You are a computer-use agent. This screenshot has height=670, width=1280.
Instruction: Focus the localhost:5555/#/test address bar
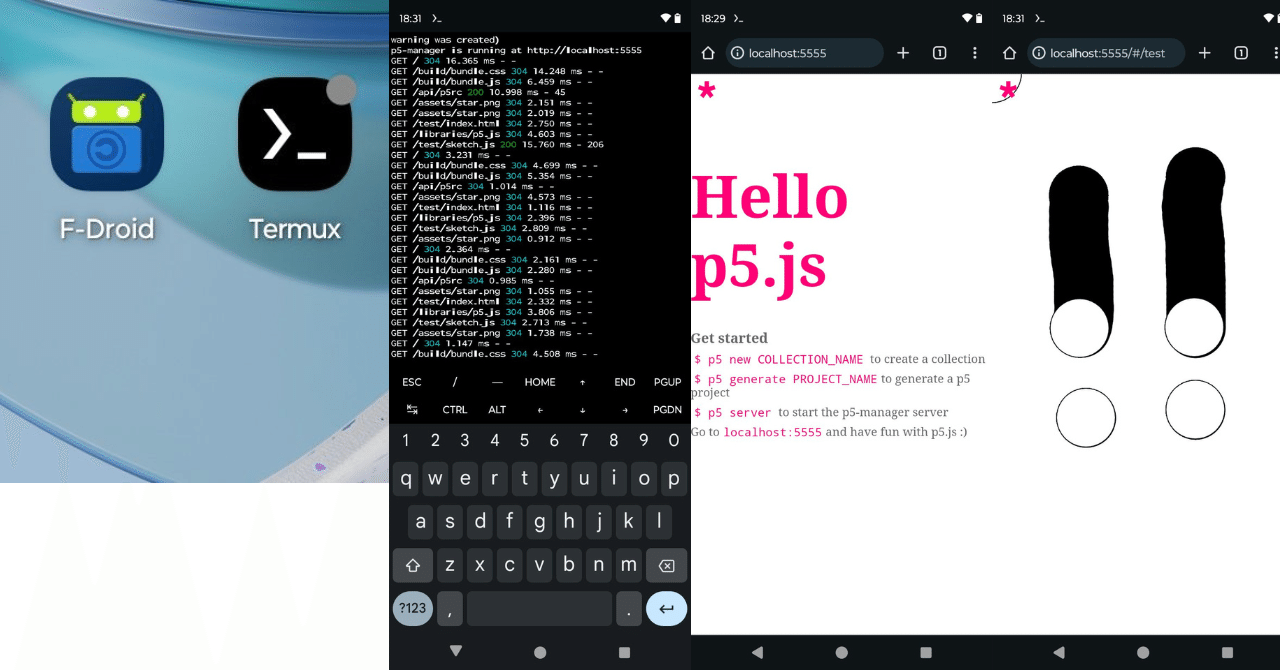pos(1105,53)
